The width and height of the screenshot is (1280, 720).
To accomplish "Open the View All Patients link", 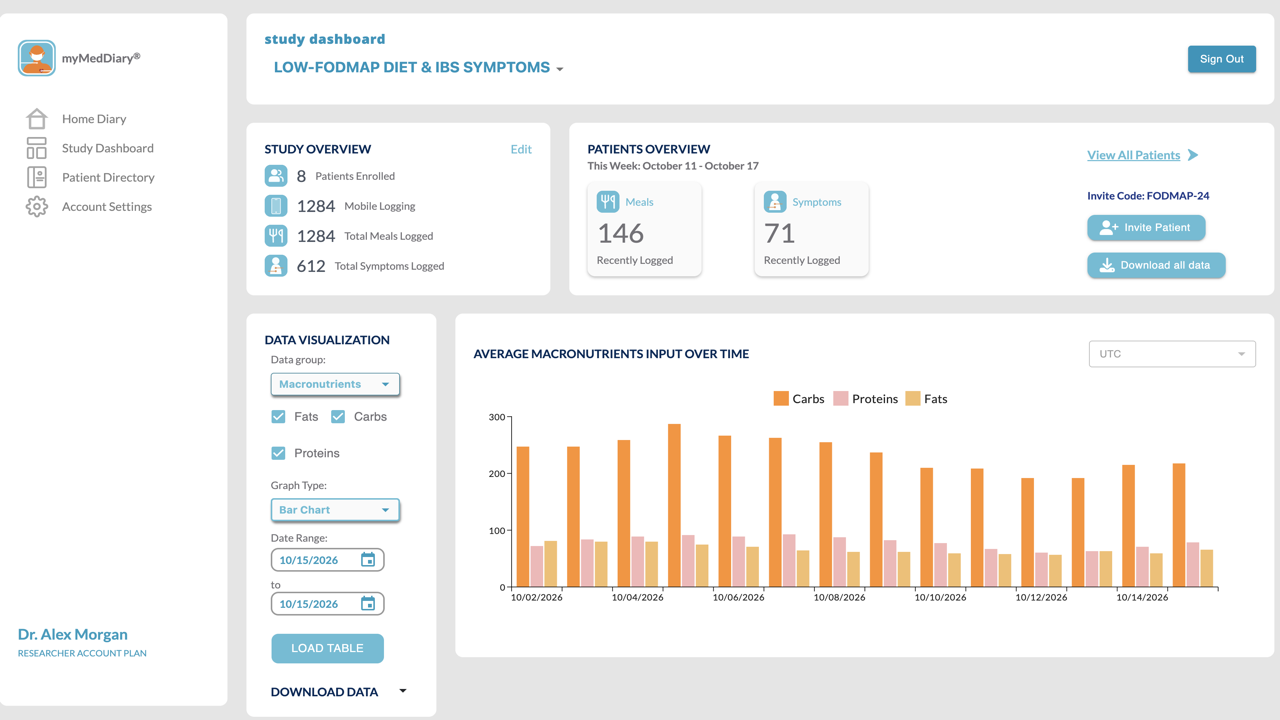I will 1133,155.
